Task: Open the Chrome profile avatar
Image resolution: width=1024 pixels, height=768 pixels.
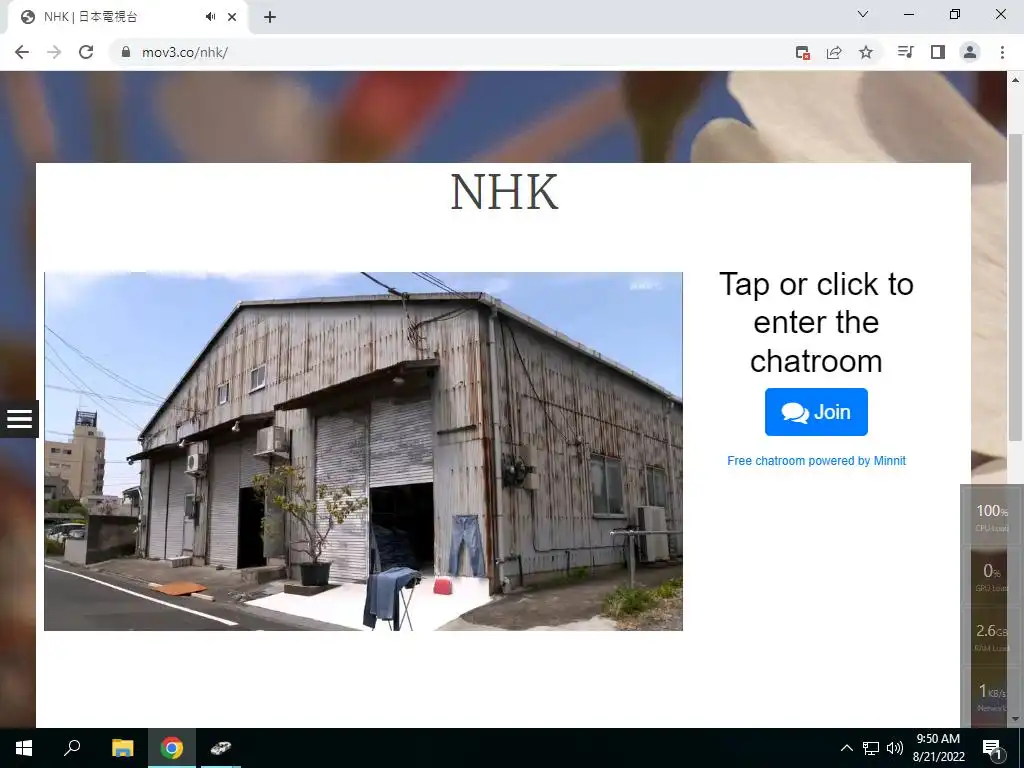Action: 970,52
